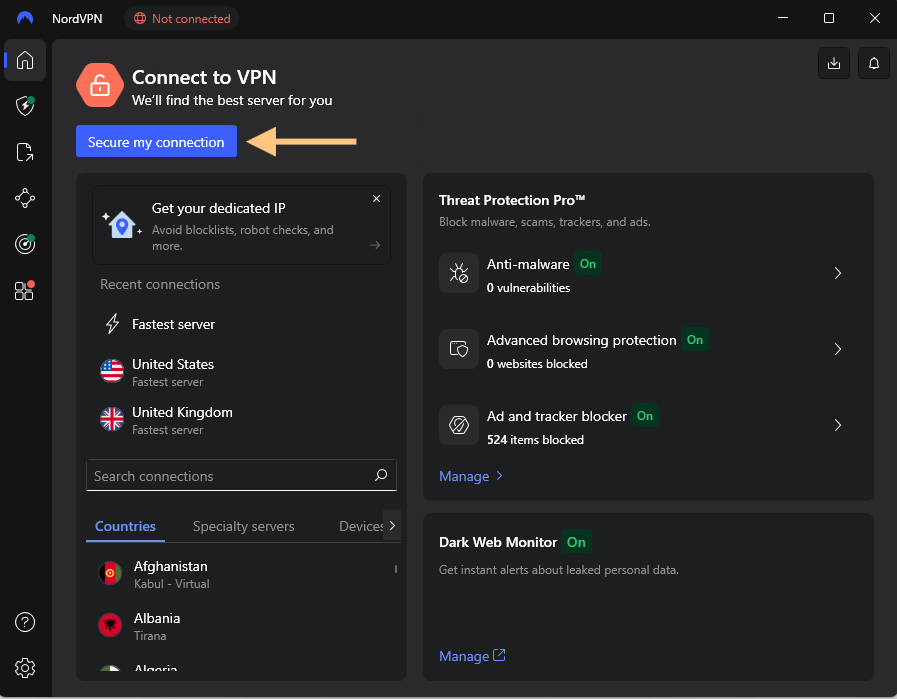Open the Extras grid icon with red badge
The width and height of the screenshot is (897, 699).
tap(25, 290)
